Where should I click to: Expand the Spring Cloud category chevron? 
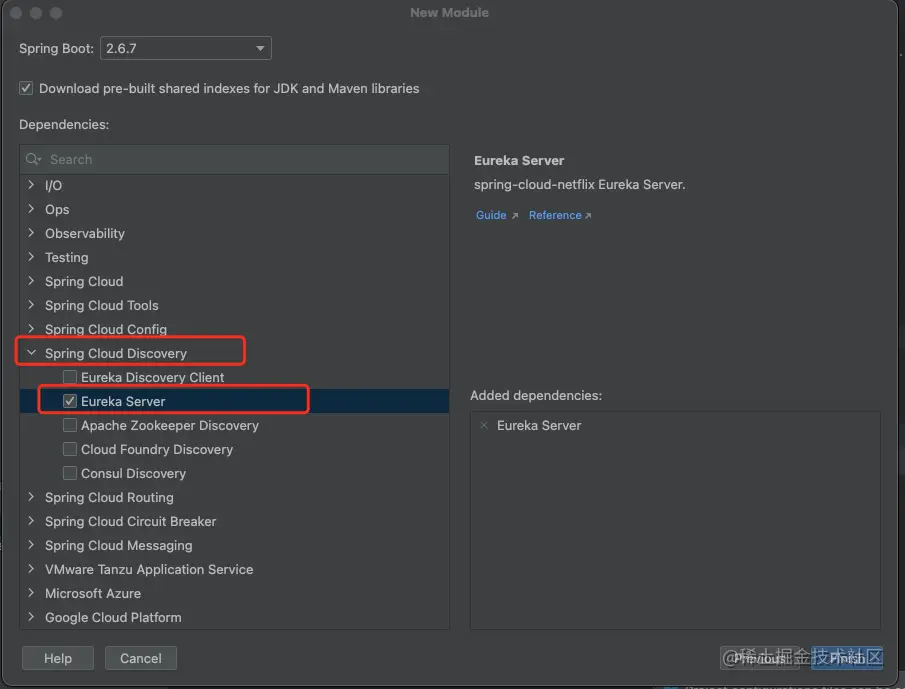(x=31, y=281)
